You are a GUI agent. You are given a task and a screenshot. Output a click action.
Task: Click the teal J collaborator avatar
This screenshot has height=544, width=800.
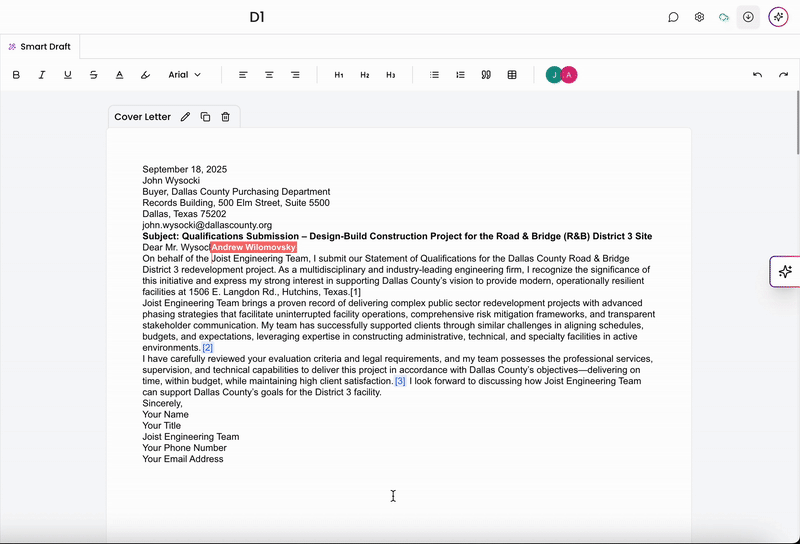point(554,75)
